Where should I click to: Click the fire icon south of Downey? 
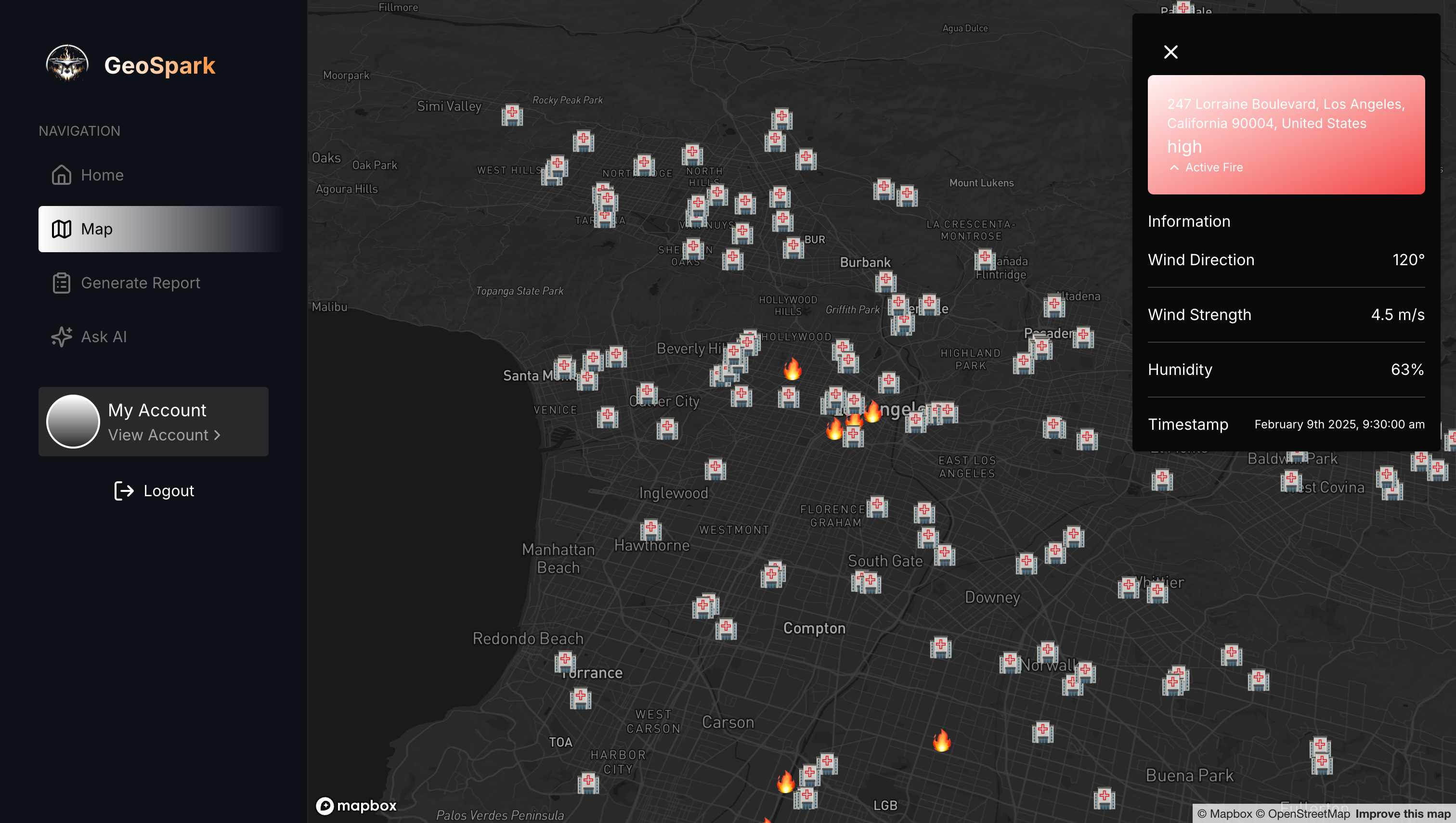point(941,741)
